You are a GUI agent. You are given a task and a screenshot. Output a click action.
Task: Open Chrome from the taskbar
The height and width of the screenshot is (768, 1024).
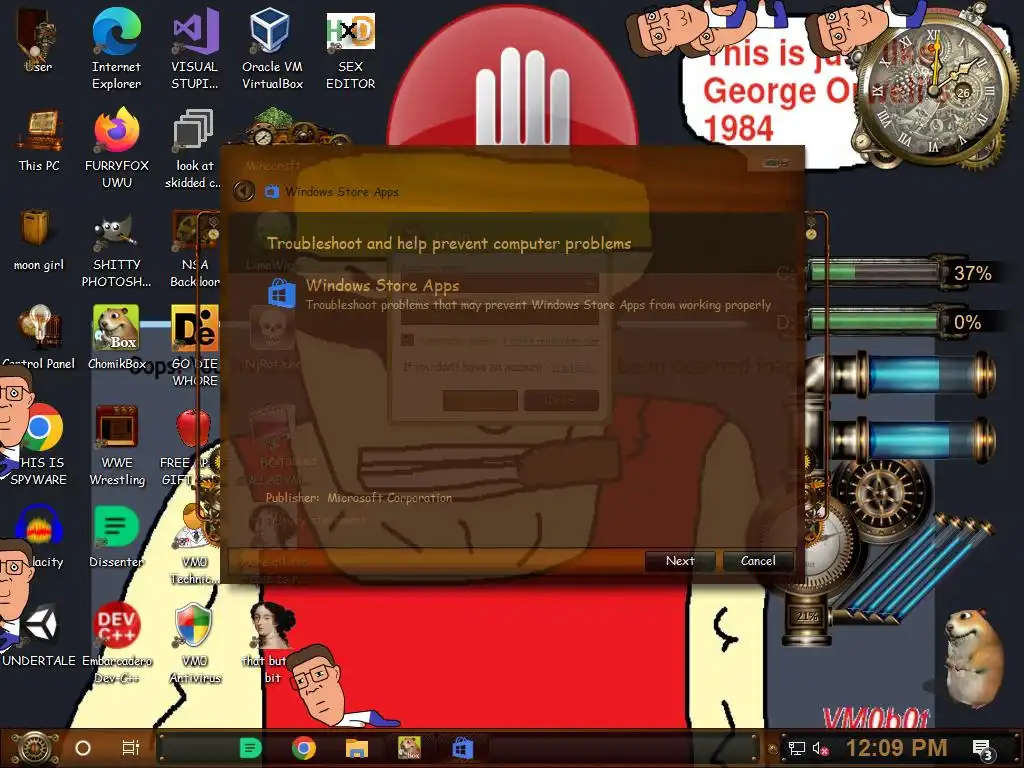point(304,748)
